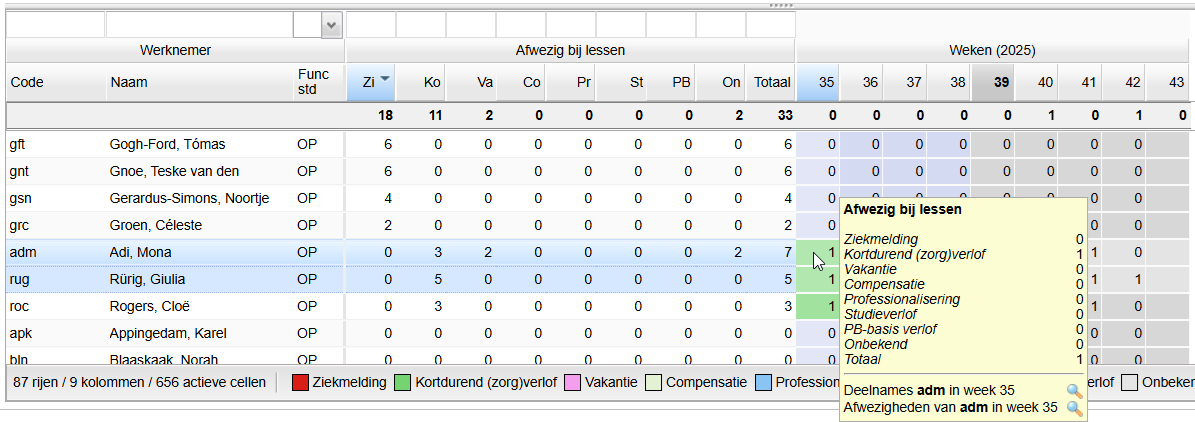
Task: Open the Func std filter dropdown
Action: point(332,26)
